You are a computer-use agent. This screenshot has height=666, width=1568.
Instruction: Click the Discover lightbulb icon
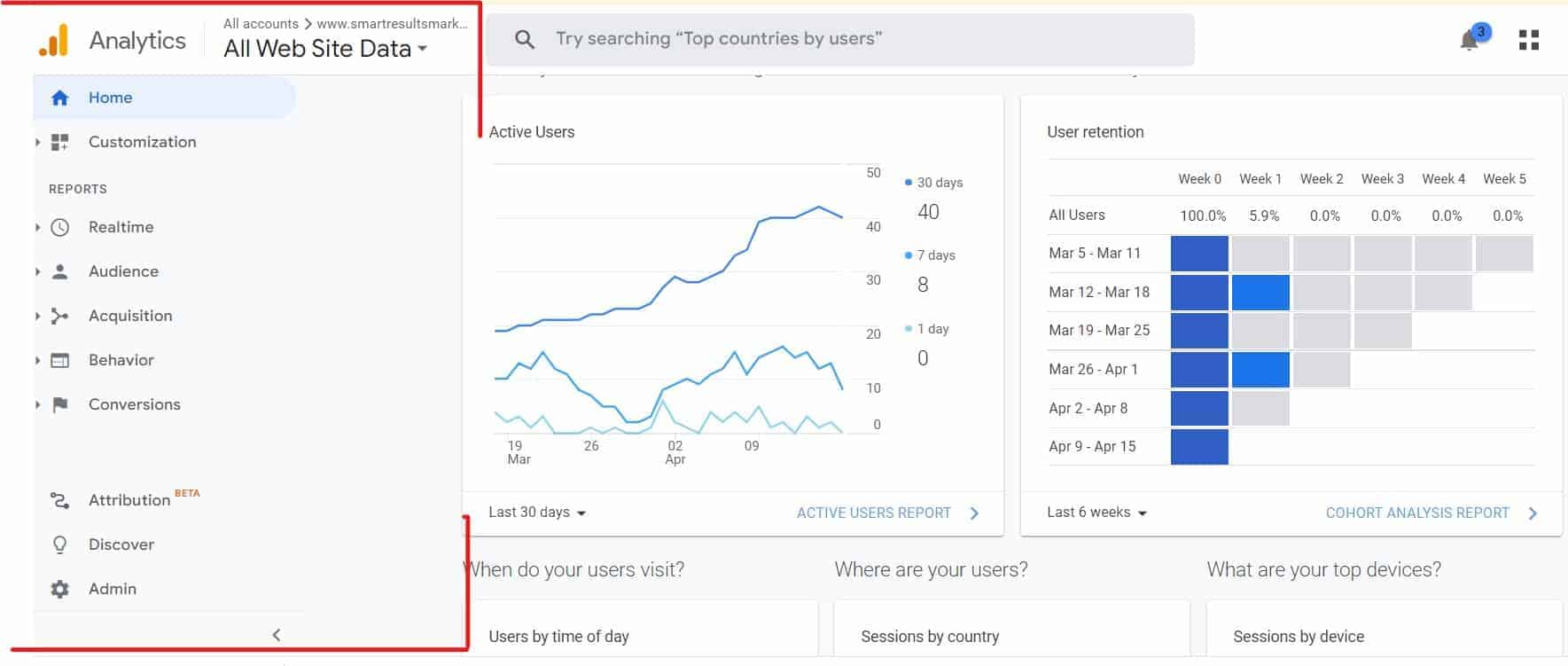[59, 545]
